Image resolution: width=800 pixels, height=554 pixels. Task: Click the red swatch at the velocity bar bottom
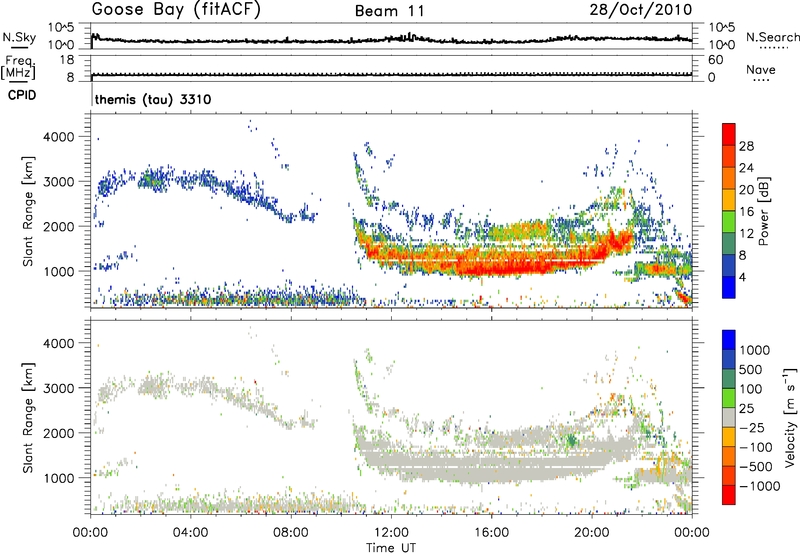(x=729, y=495)
